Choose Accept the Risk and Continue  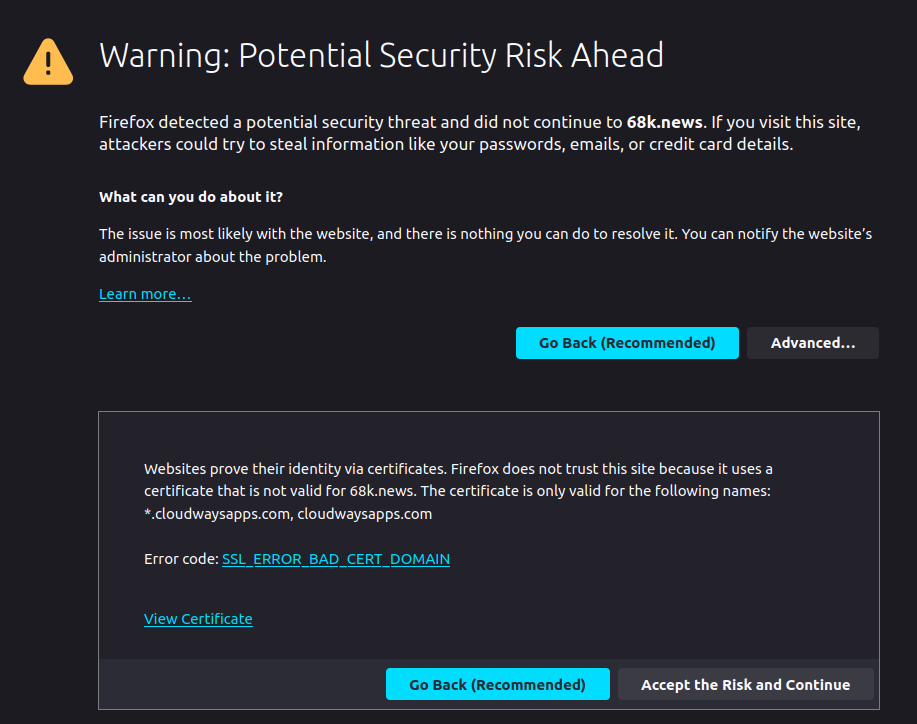pos(746,684)
